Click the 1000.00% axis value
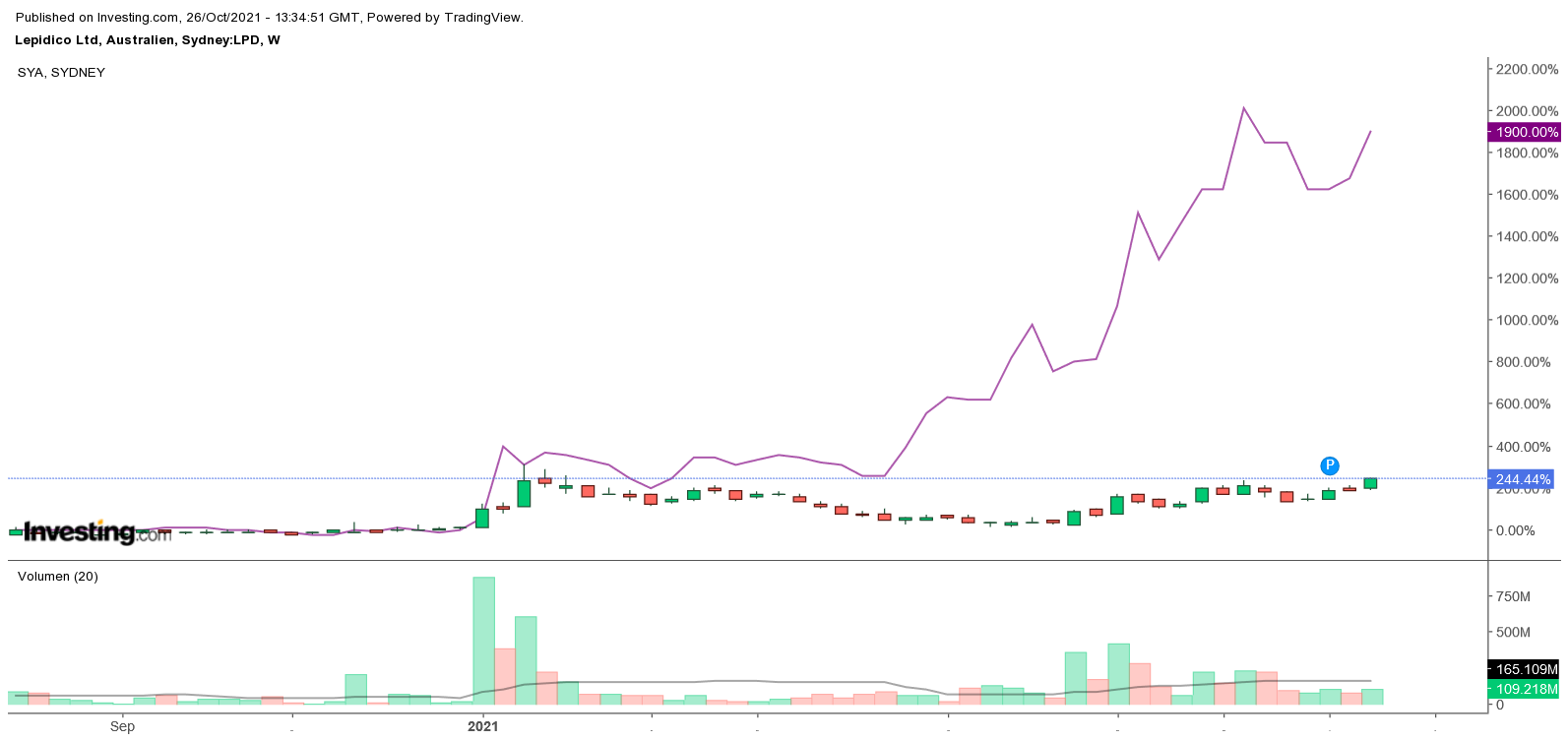Viewport: 1568px width, 741px height. [x=1527, y=320]
